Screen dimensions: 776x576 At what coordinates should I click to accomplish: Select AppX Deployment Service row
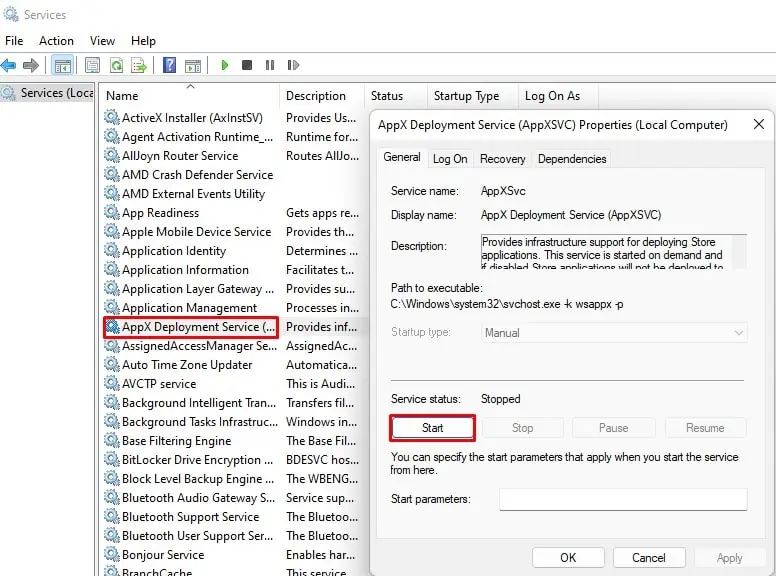tap(191, 327)
